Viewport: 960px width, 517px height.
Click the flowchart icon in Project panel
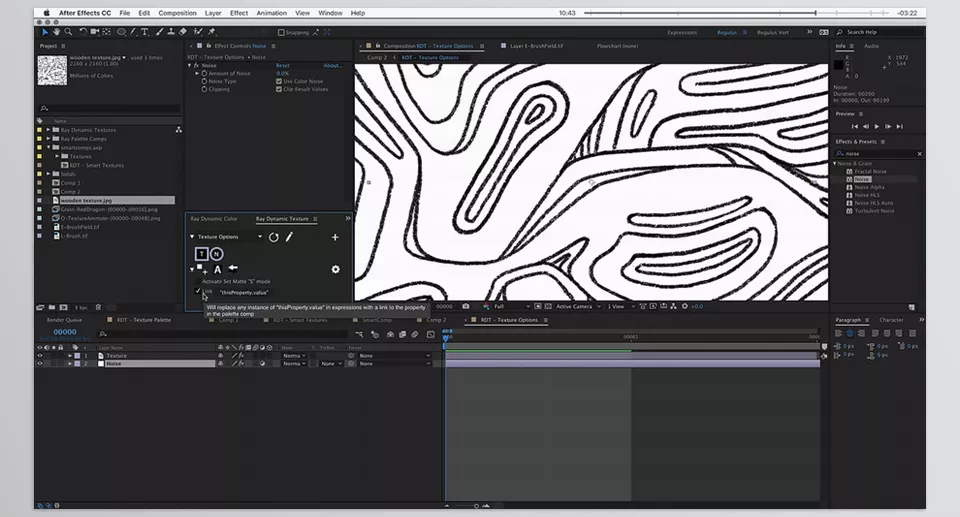pyautogui.click(x=179, y=130)
